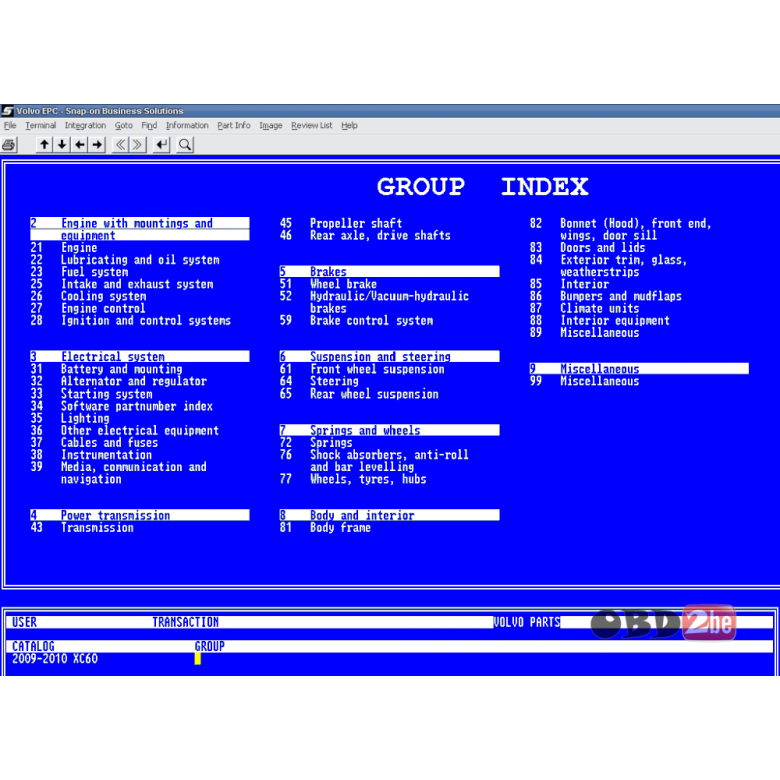Click row 22 Lubricating and oil system
The height and width of the screenshot is (780, 780).
[x=125, y=260]
